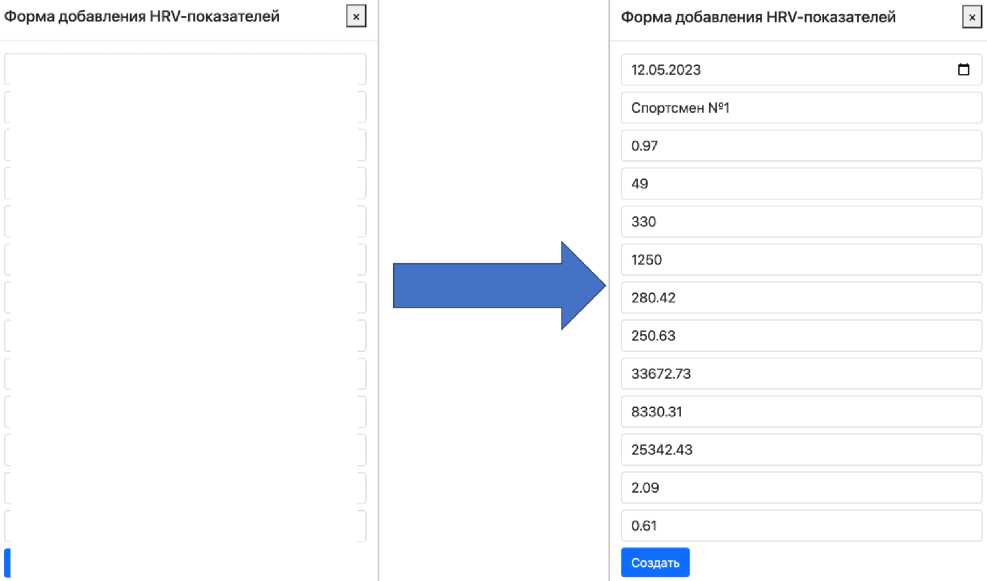
Task: Select the field showing 25342.43
Action: (x=800, y=450)
